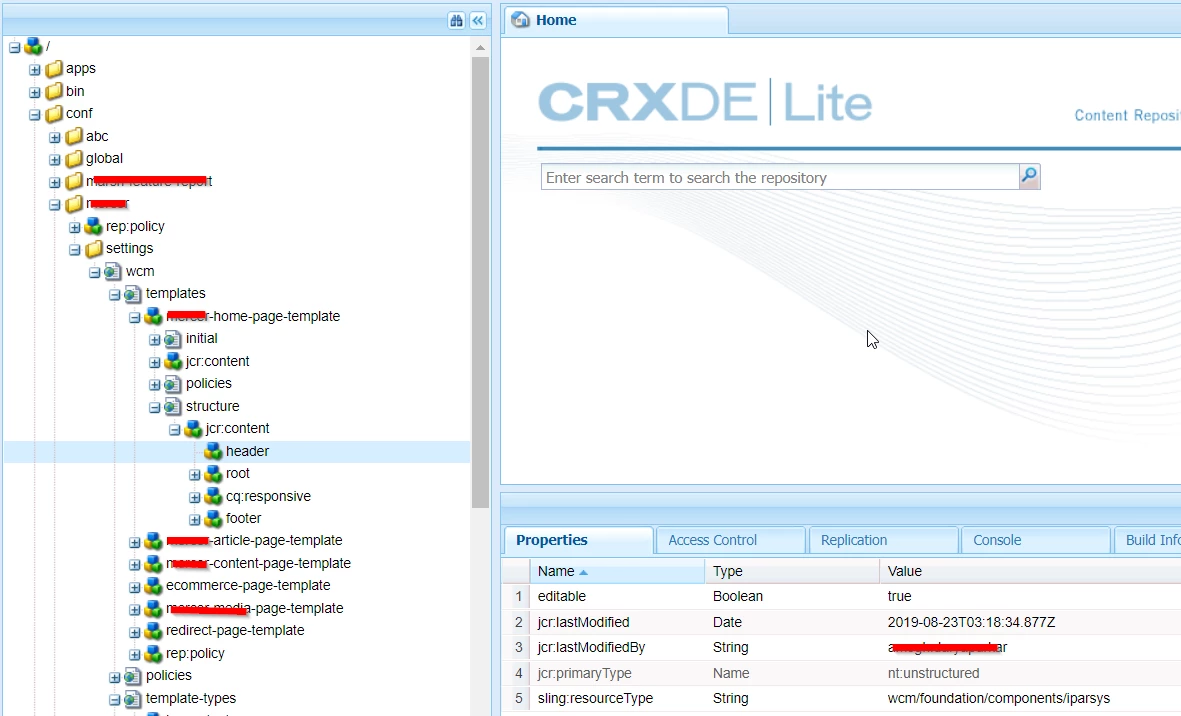Collapse the structure node

154,407
